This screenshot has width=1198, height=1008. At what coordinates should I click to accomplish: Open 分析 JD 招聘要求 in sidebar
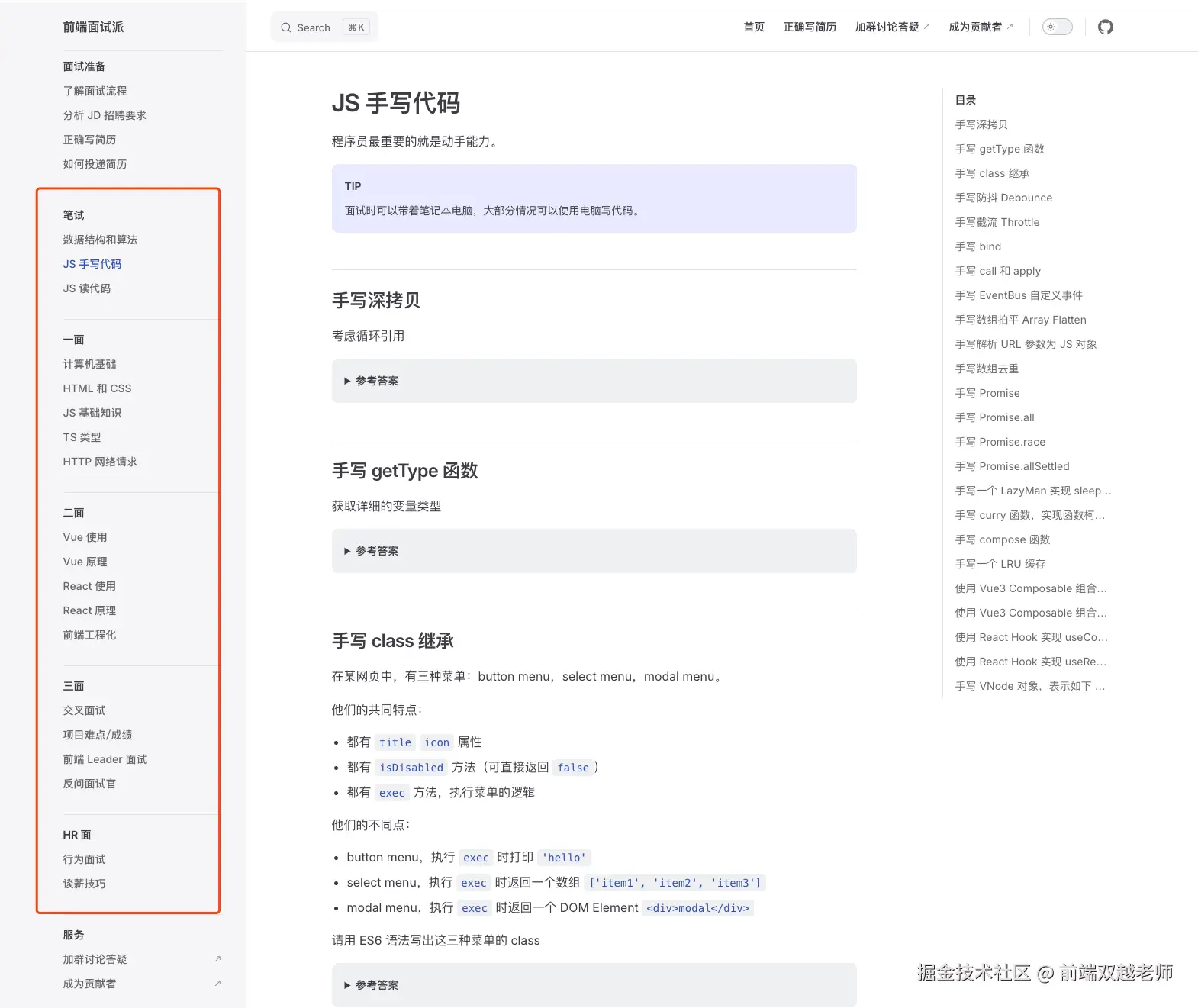tap(105, 115)
